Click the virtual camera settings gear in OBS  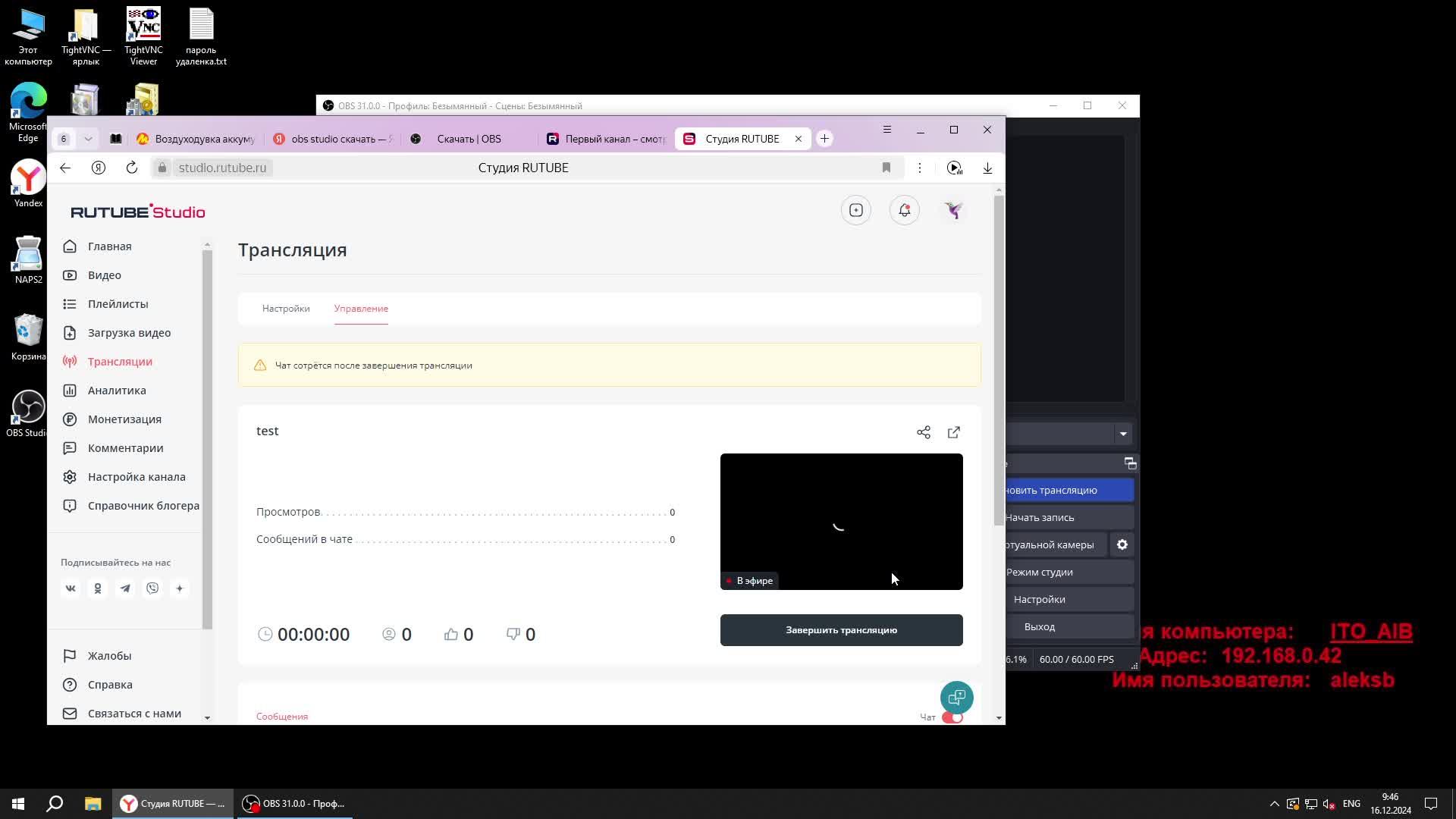pos(1122,544)
